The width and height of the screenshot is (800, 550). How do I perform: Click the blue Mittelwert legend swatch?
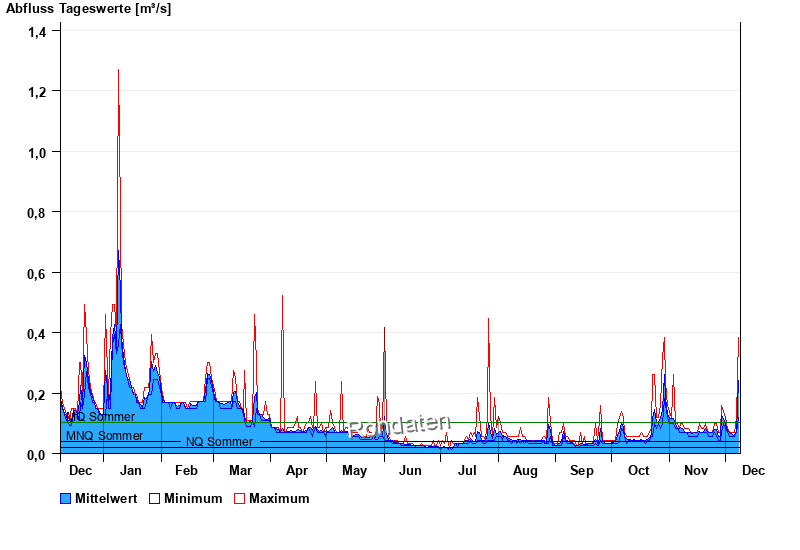[66, 498]
